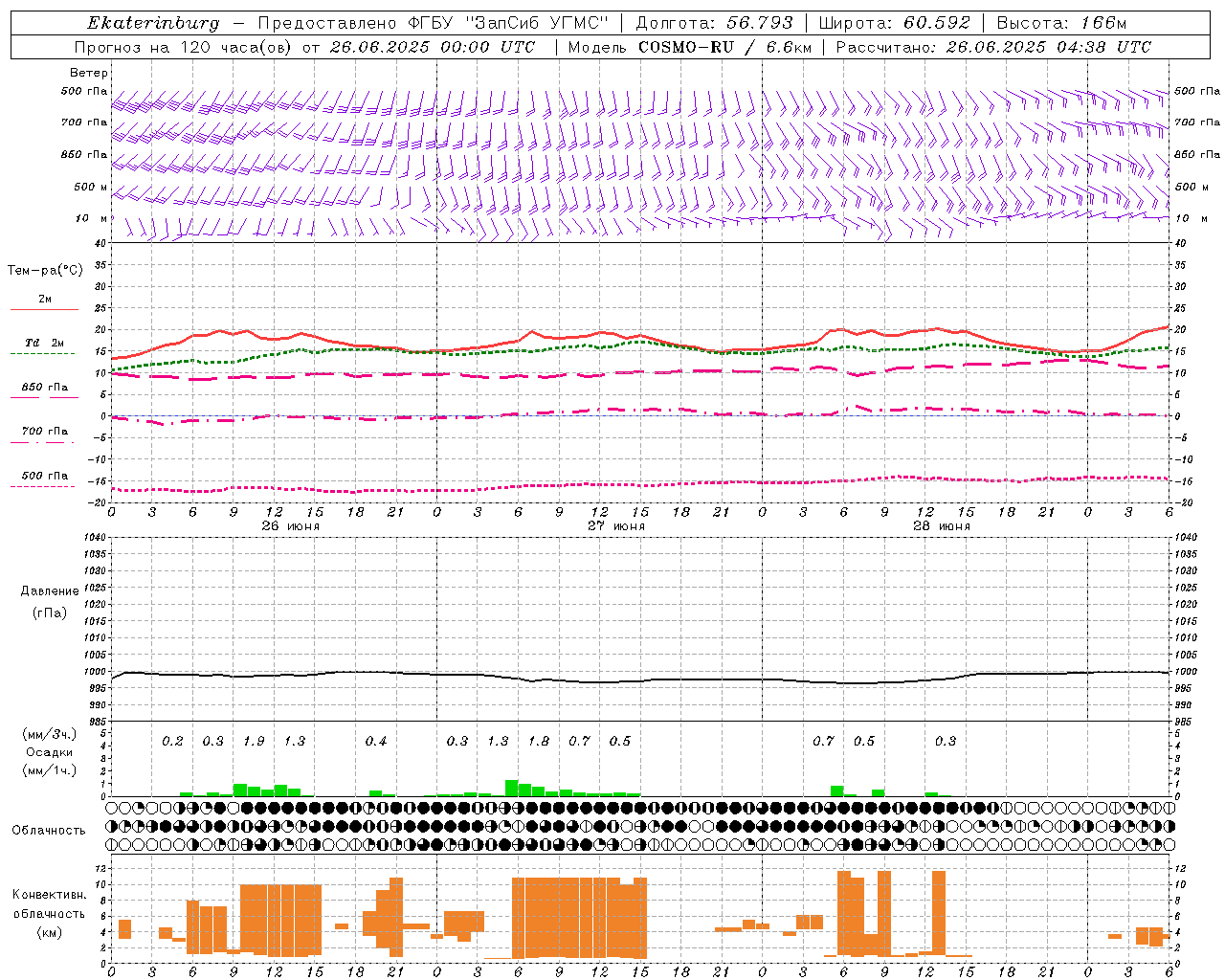This screenshot has width=1225, height=980.
Task: Click the green dashed Td legend line sample
Action: pos(43,354)
